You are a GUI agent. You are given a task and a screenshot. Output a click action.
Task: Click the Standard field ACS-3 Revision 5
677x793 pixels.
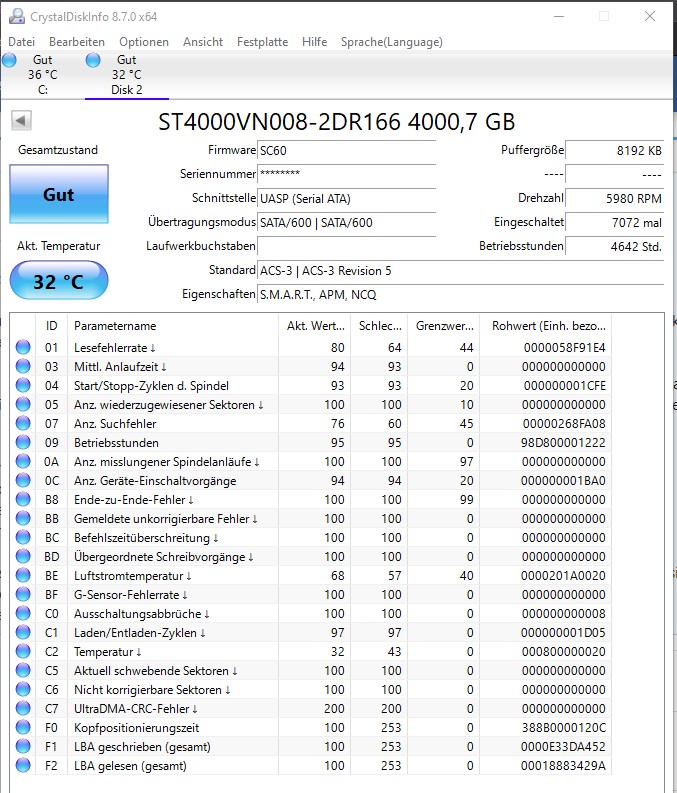pos(460,271)
